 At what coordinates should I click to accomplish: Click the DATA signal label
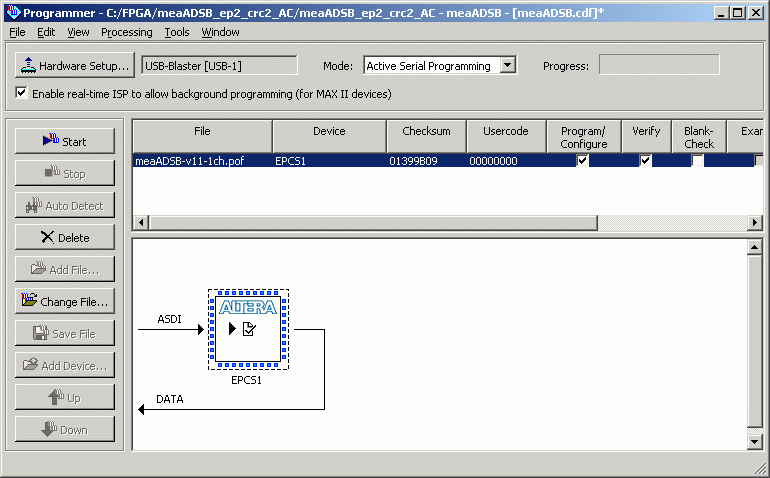point(170,399)
